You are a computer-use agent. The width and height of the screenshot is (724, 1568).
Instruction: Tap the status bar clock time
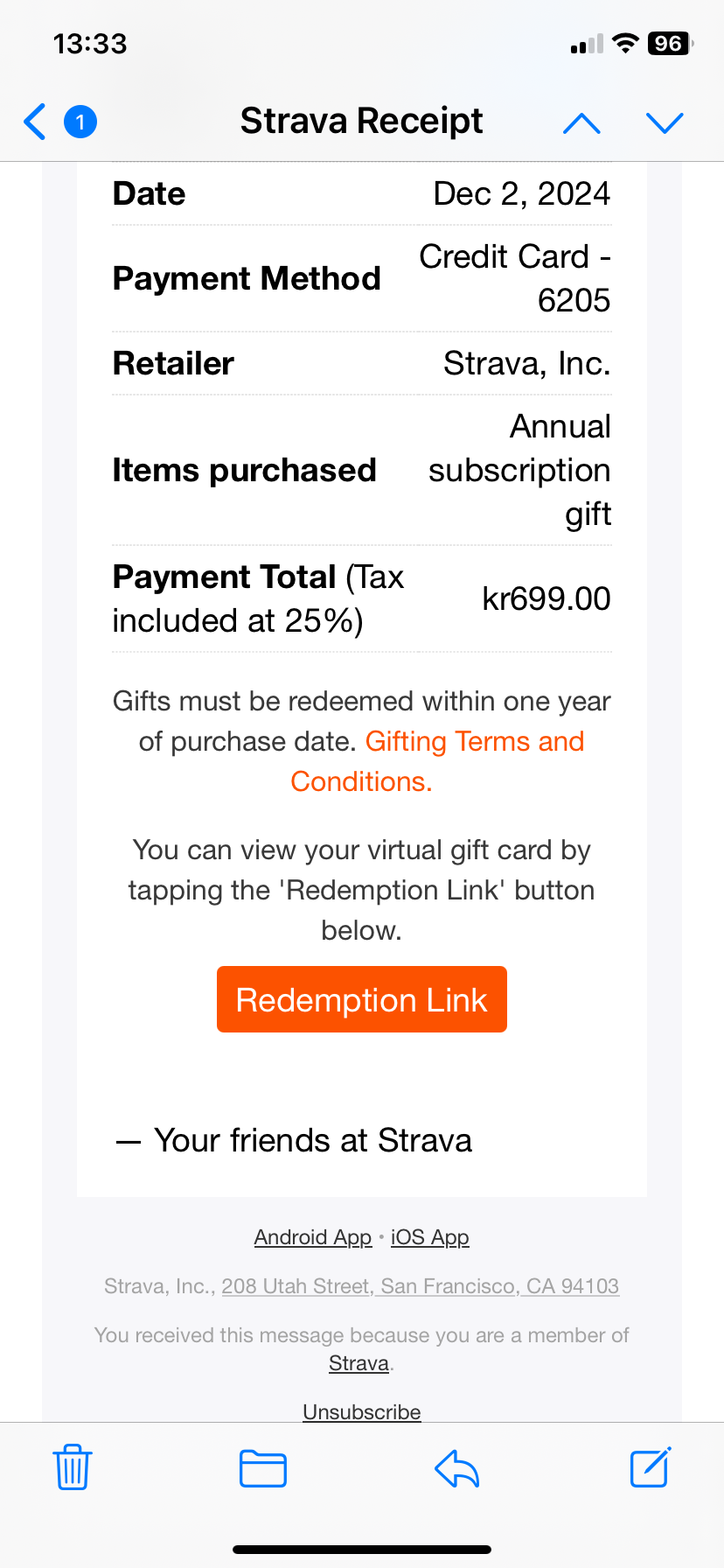(x=90, y=44)
